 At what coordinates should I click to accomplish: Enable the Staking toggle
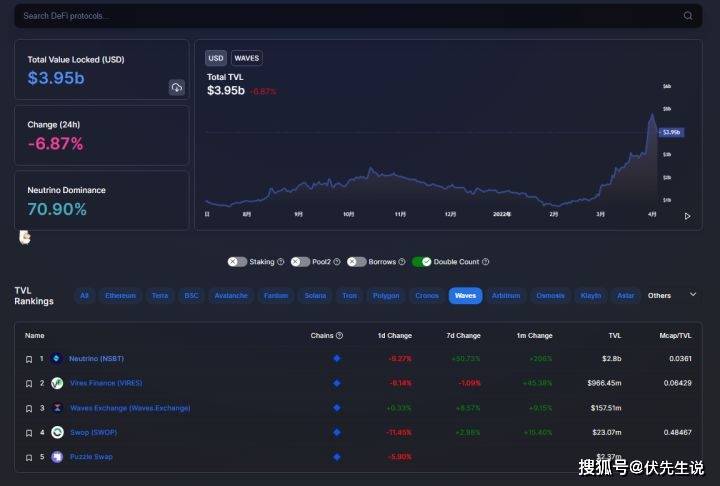click(237, 261)
